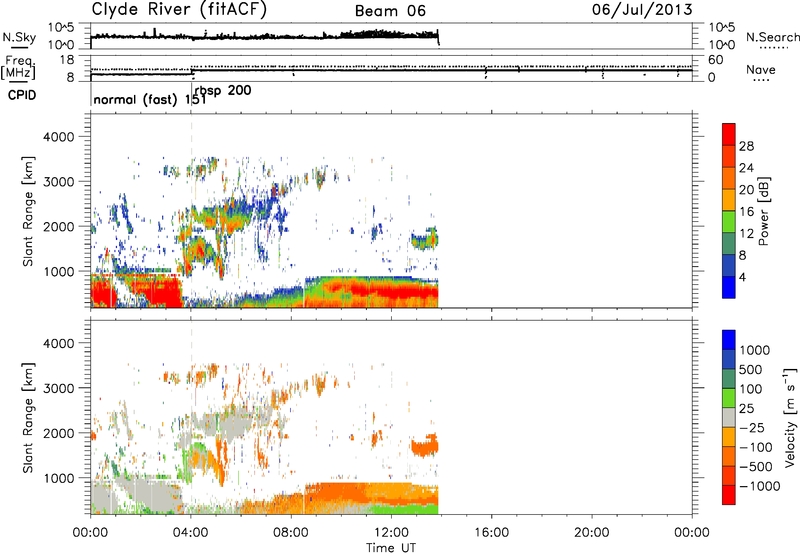The image size is (800, 554).
Task: Click the "12:00" time tick label
Action: pos(391,533)
